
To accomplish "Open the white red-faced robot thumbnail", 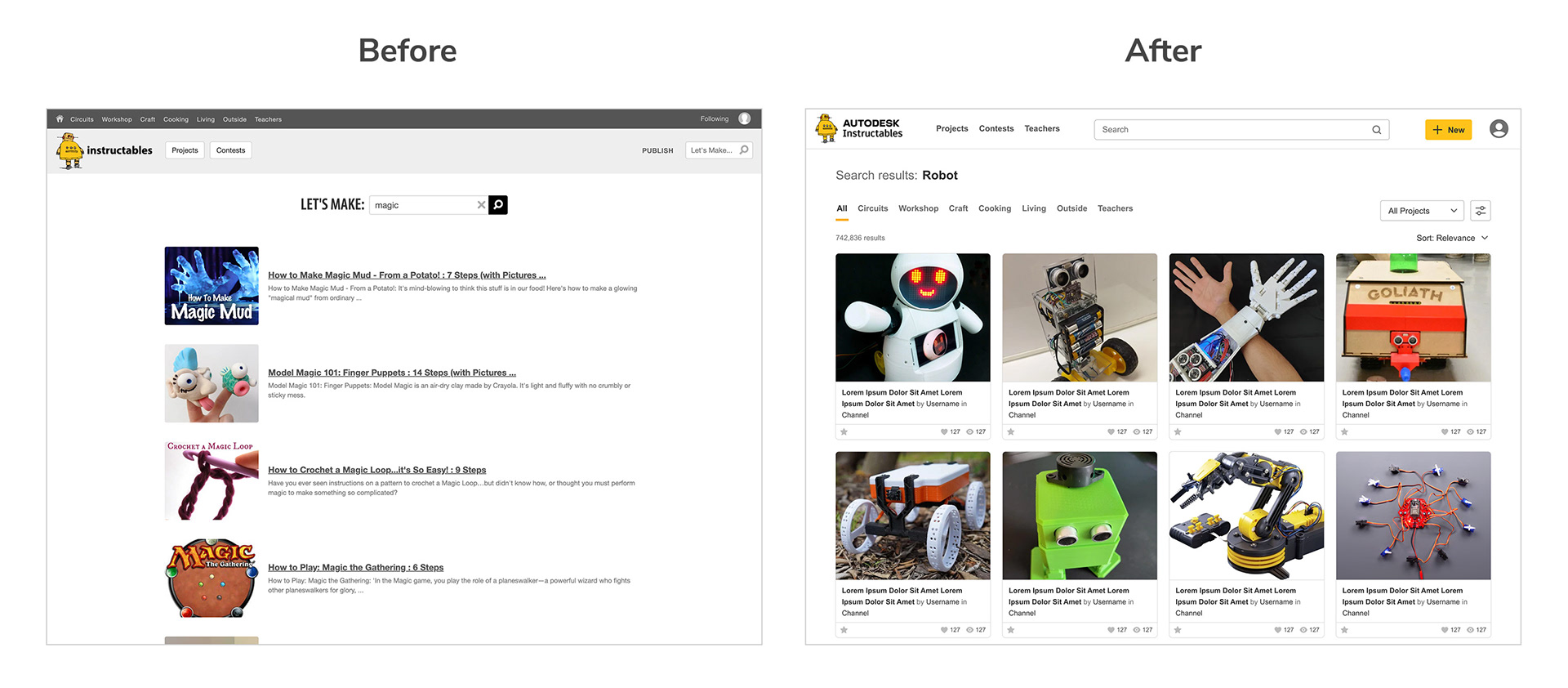I will click(x=913, y=318).
